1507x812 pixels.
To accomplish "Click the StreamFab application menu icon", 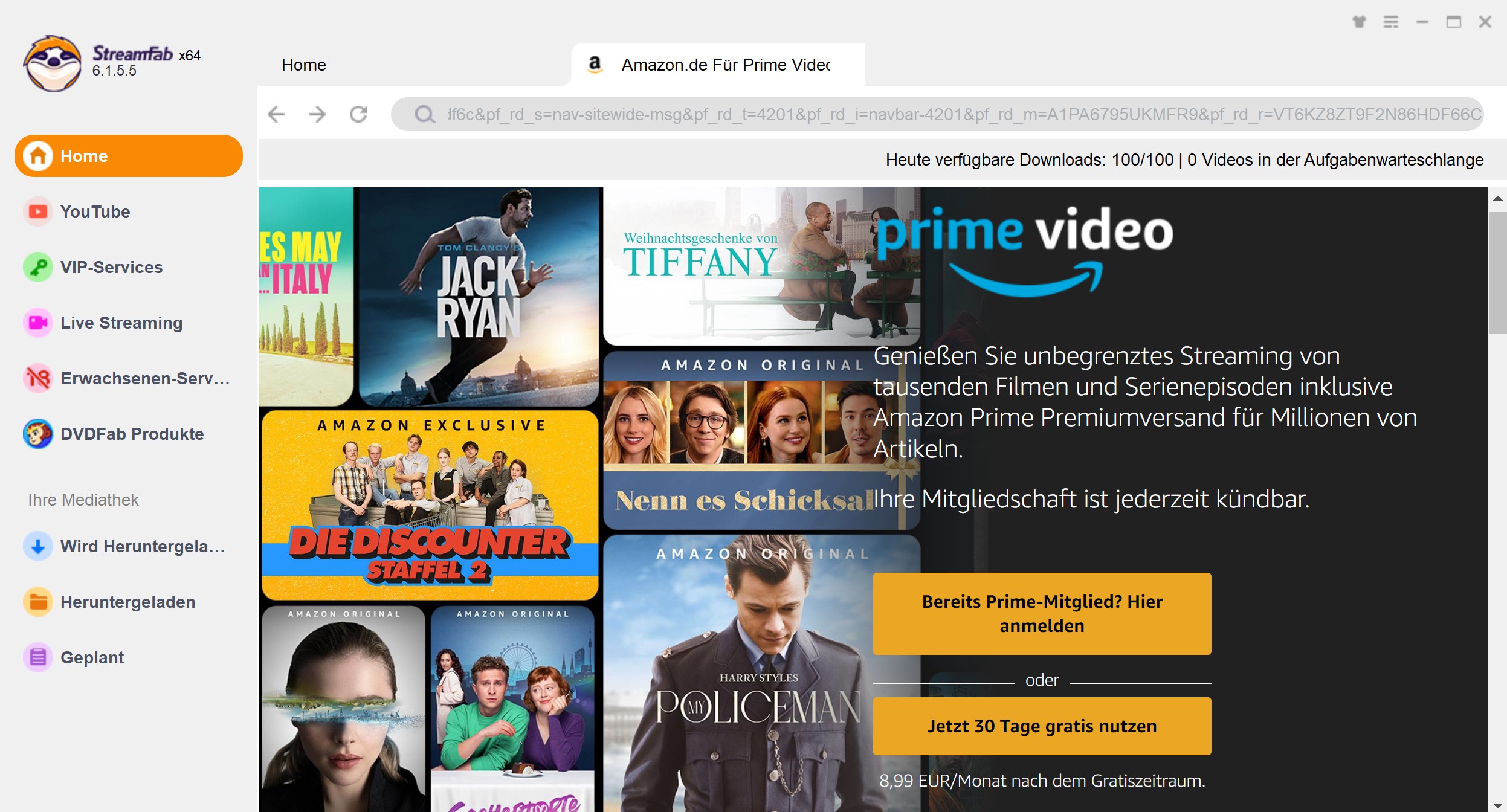I will coord(1391,20).
